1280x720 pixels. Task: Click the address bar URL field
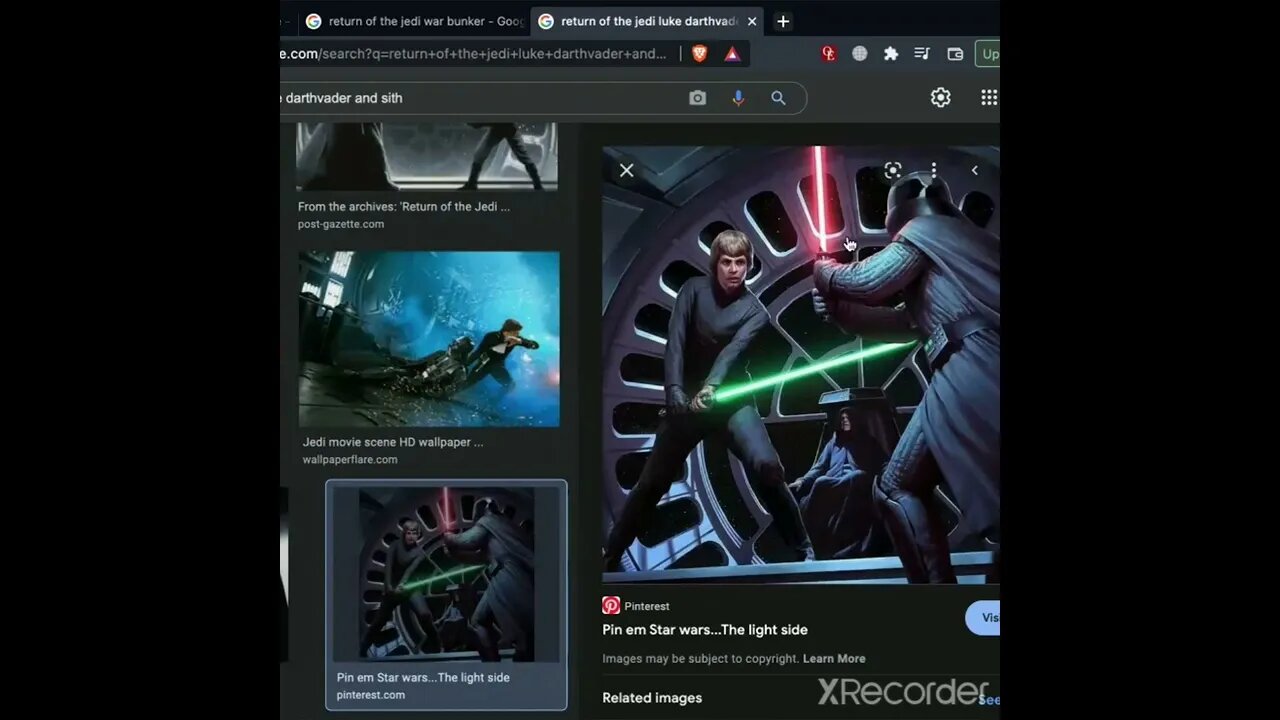click(475, 54)
